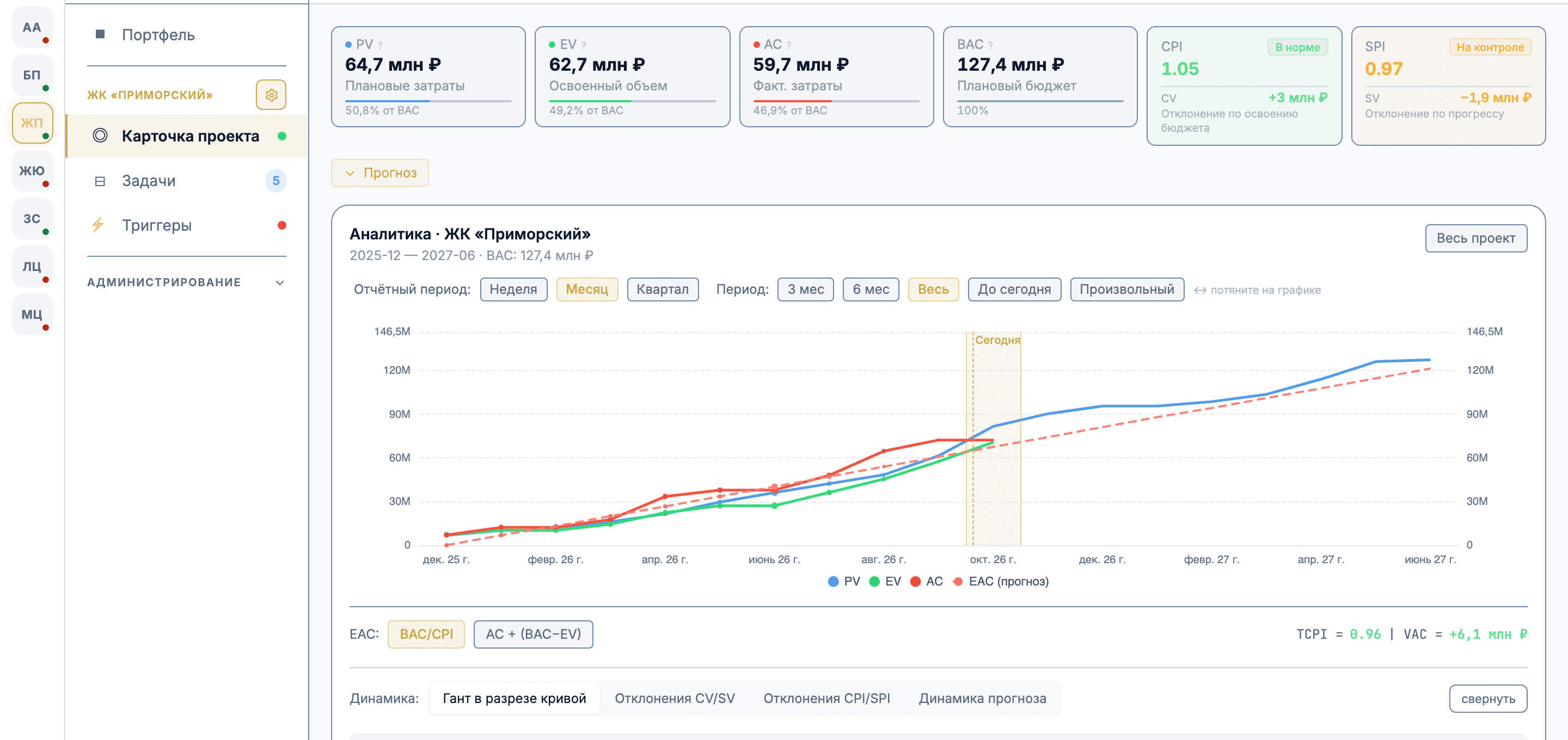Image resolution: width=1568 pixels, height=740 pixels.
Task: Open project settings gear for ЖК «Приморский»
Action: tap(271, 95)
